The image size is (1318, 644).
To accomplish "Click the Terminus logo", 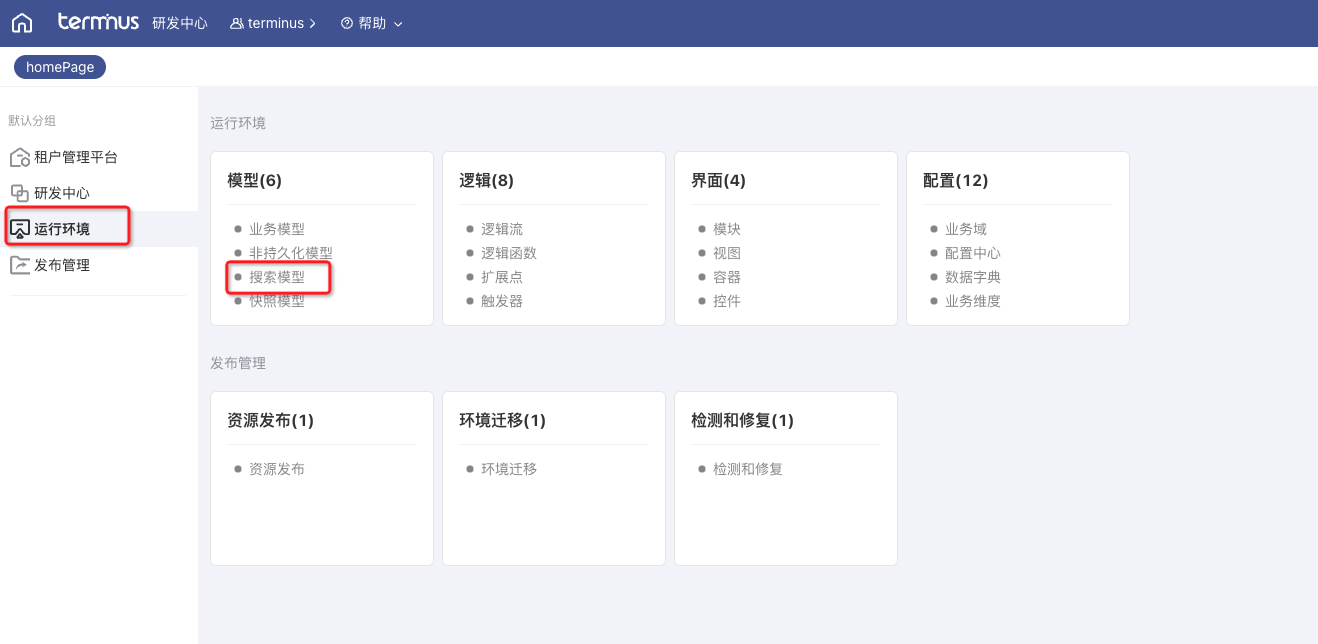I will pyautogui.click(x=98, y=22).
